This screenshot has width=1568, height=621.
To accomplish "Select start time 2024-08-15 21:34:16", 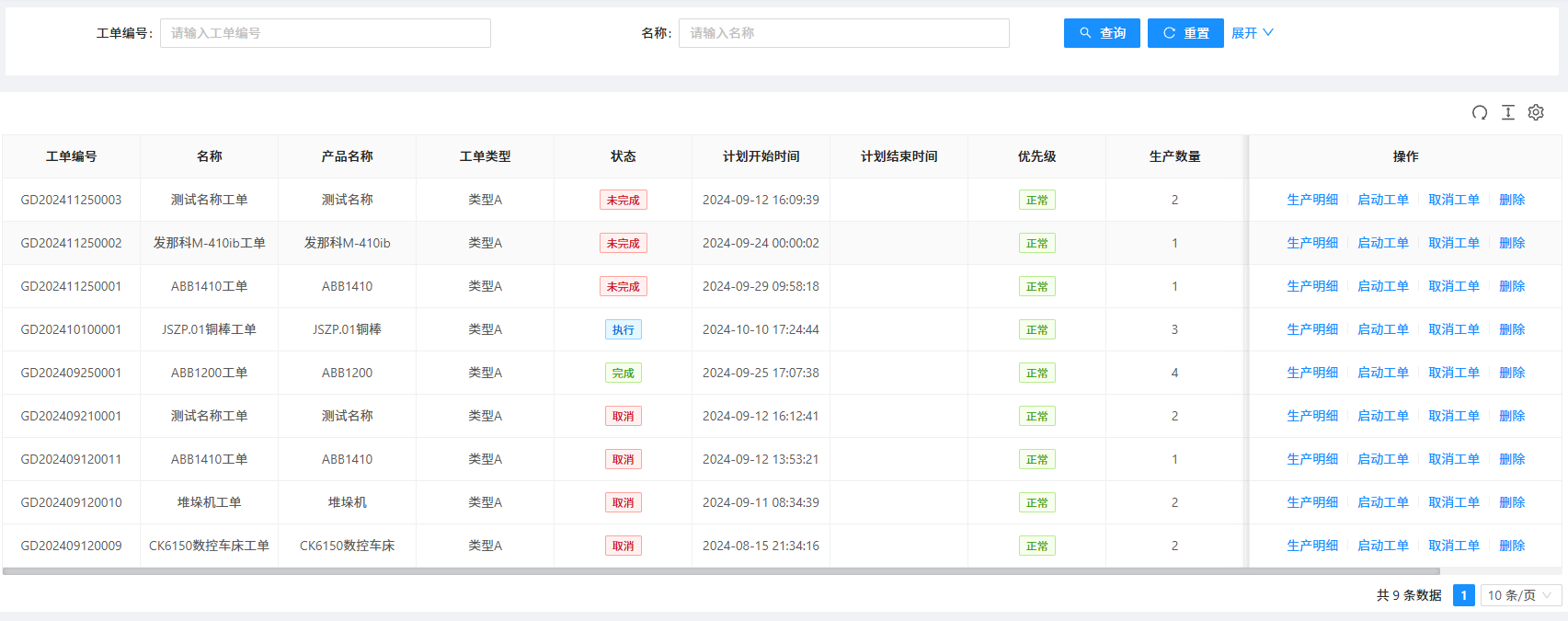I will pyautogui.click(x=761, y=546).
